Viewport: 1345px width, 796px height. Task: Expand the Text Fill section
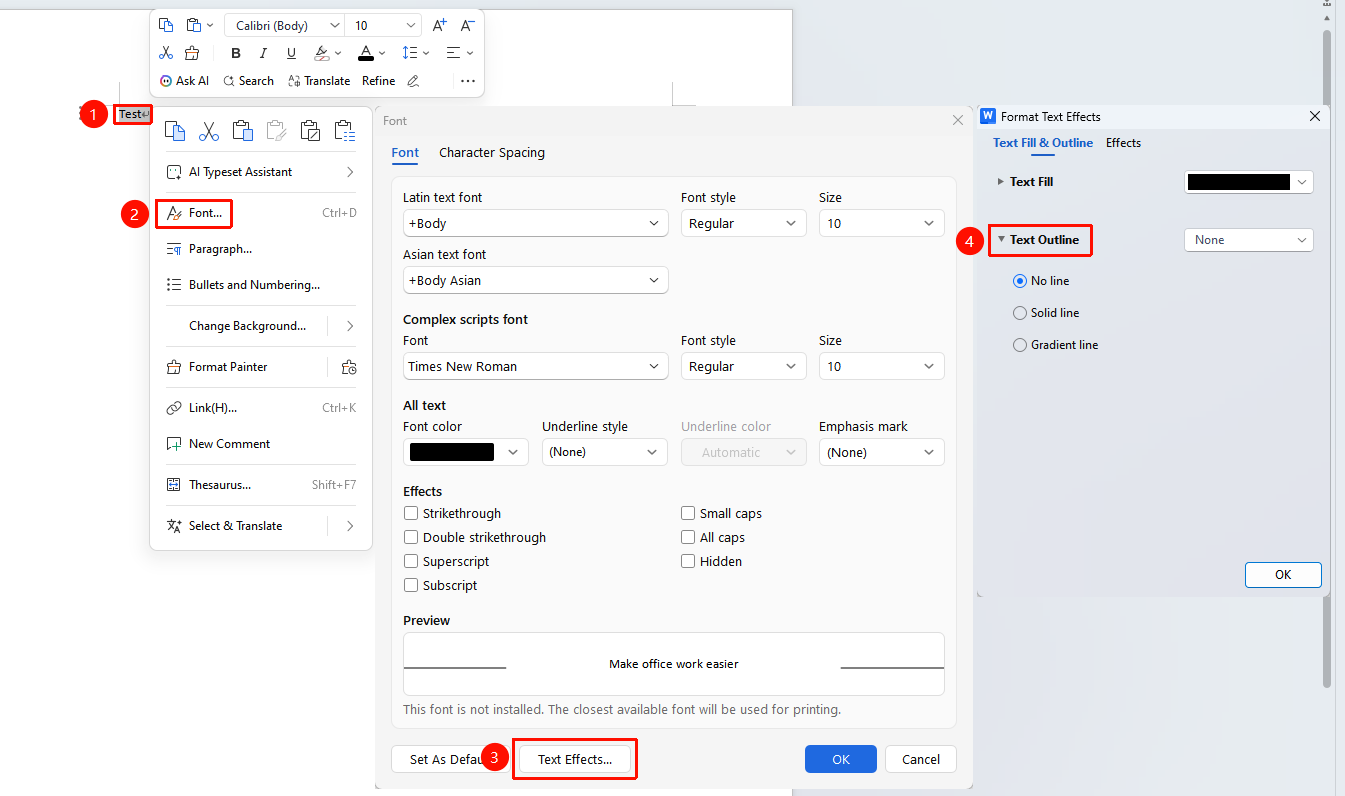(x=1001, y=182)
